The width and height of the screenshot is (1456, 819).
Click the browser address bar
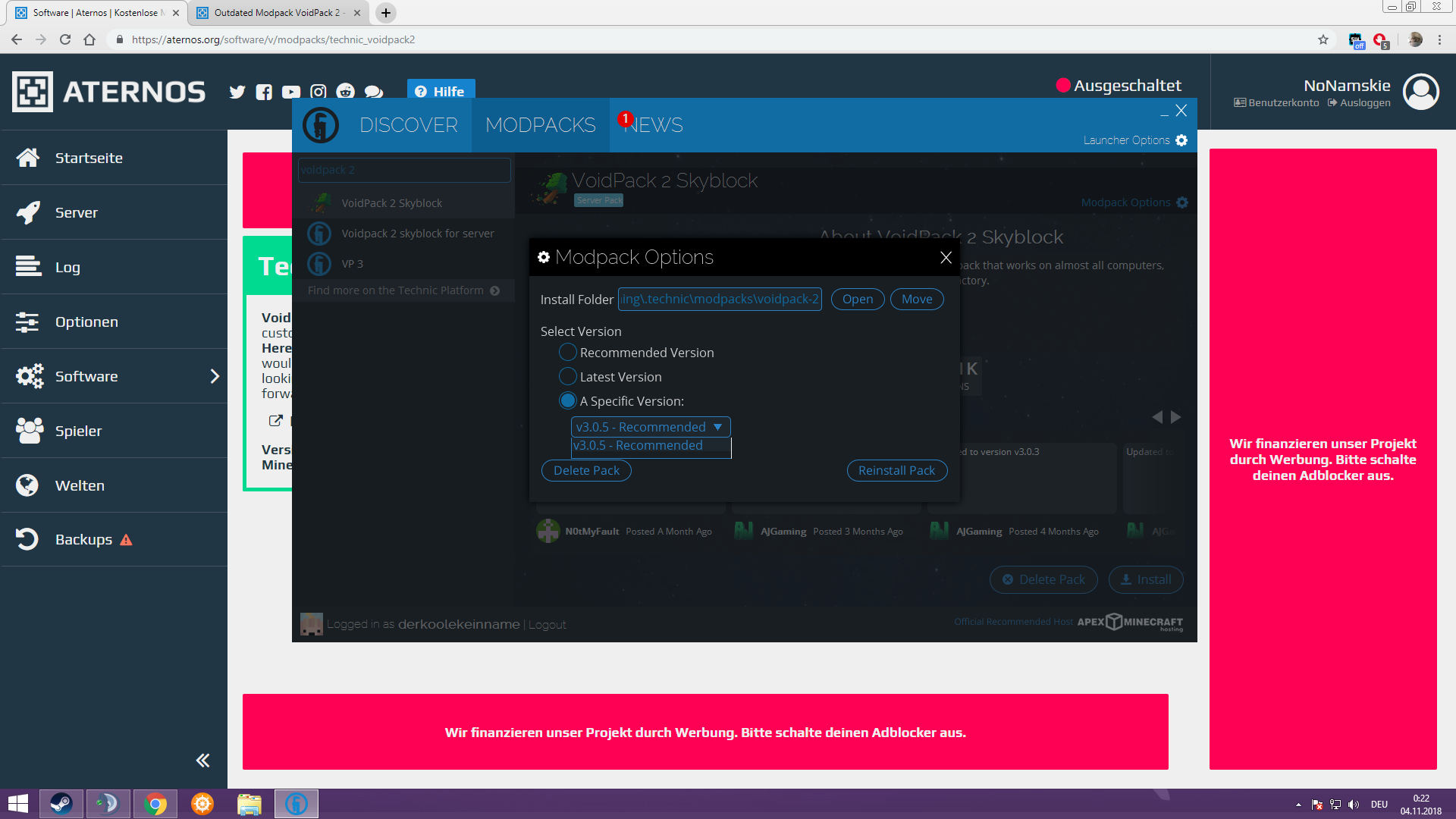tap(713, 39)
